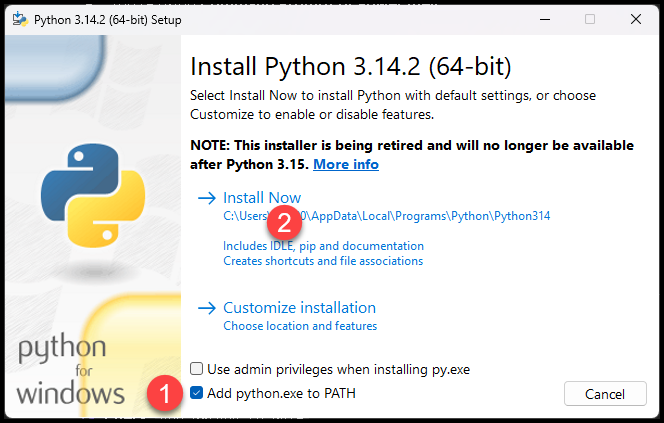Click the arrow icon beside Customize installation
This screenshot has width=664, height=423.
[x=207, y=308]
